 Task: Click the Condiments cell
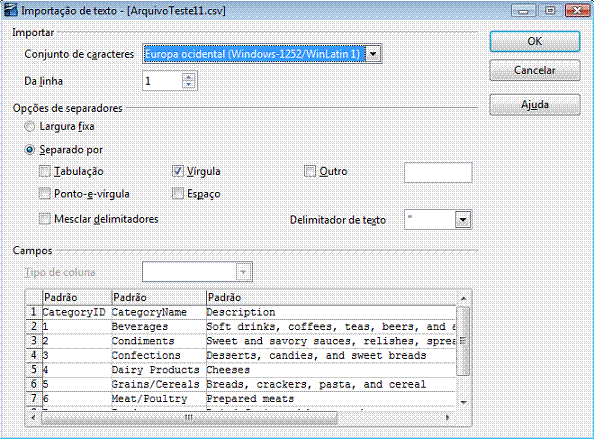pyautogui.click(x=159, y=341)
